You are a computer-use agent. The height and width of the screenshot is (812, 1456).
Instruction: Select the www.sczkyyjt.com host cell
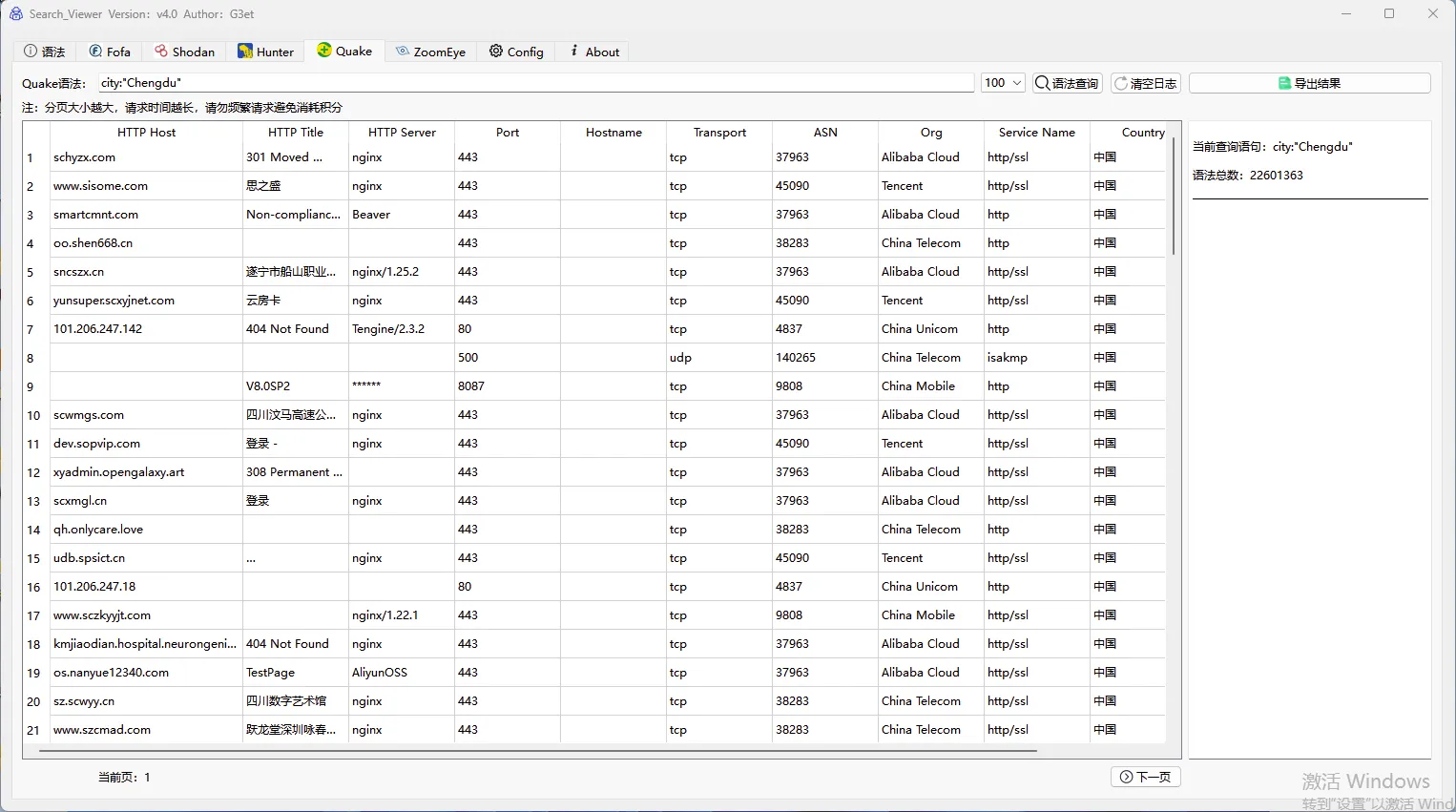point(146,615)
